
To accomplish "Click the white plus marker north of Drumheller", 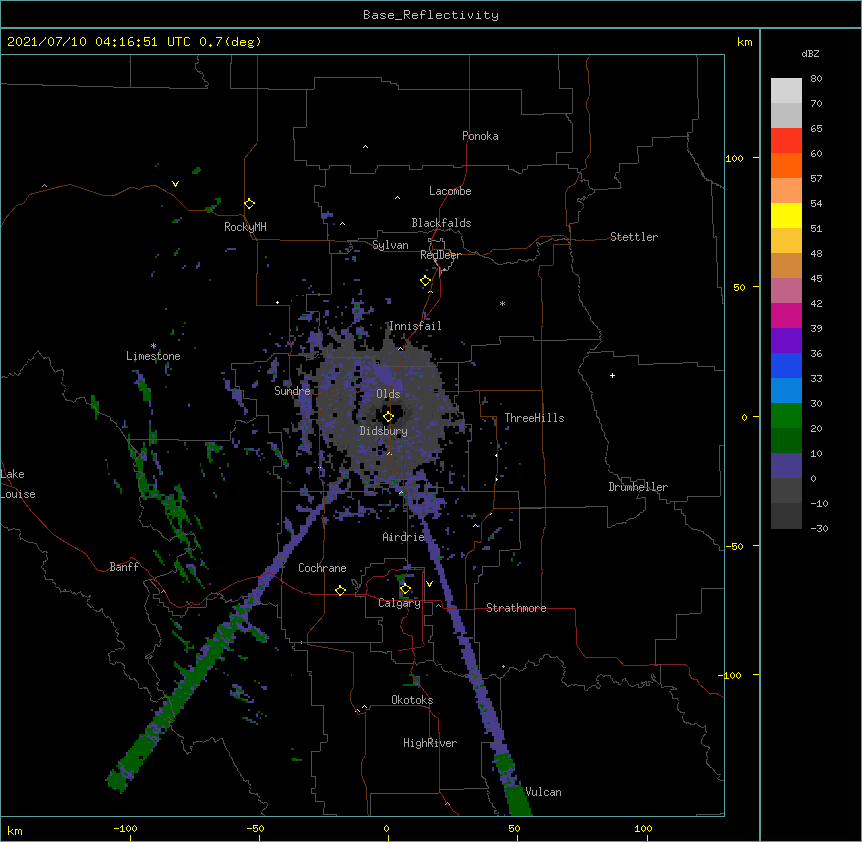I will 612,375.
